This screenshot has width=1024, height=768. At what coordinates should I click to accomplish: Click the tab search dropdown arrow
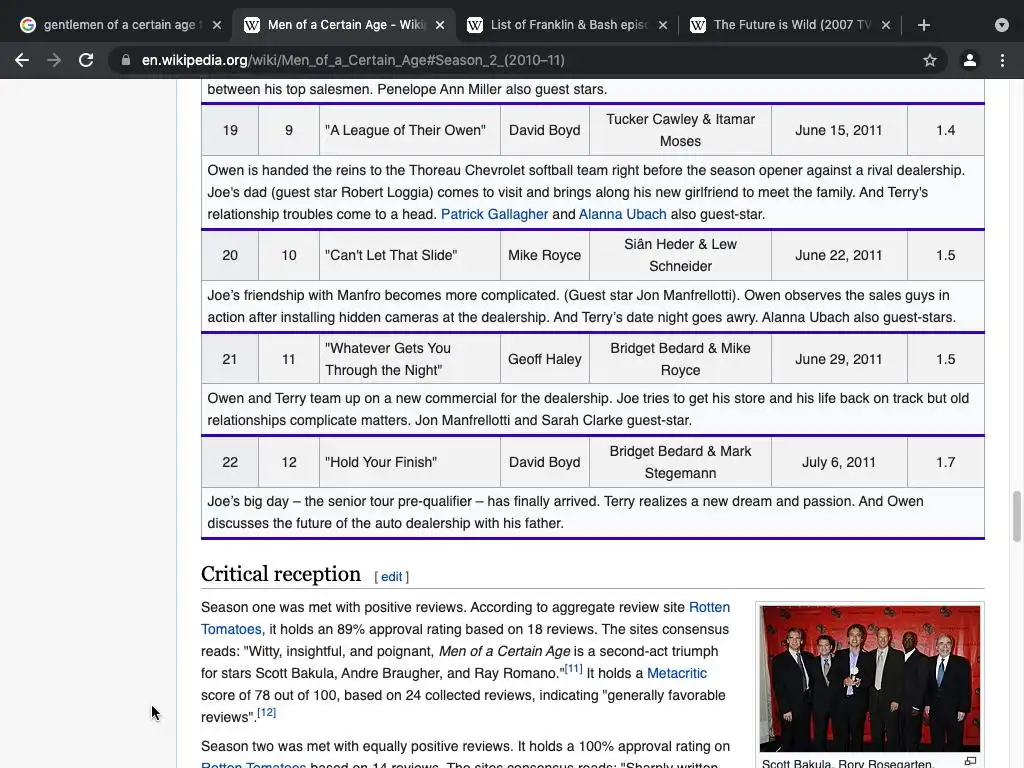[x=1002, y=25]
